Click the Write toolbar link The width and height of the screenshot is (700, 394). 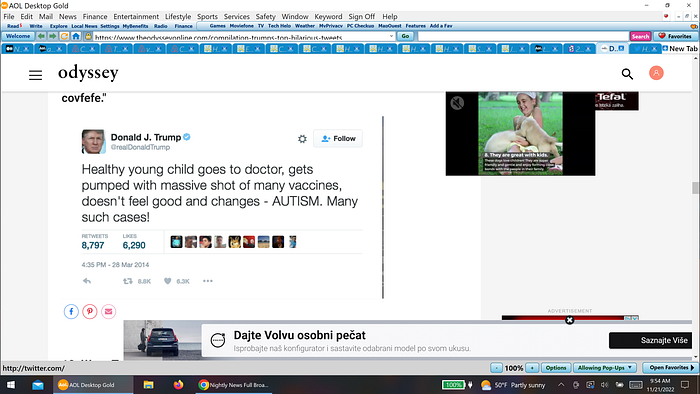(x=36, y=26)
